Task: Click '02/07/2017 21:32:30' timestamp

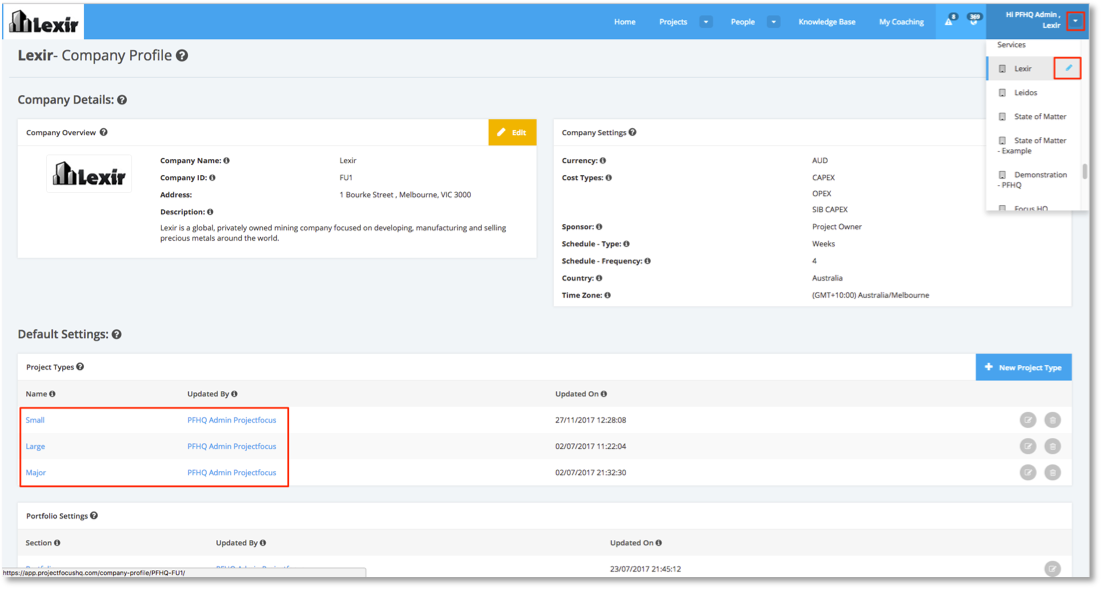Action: point(590,472)
